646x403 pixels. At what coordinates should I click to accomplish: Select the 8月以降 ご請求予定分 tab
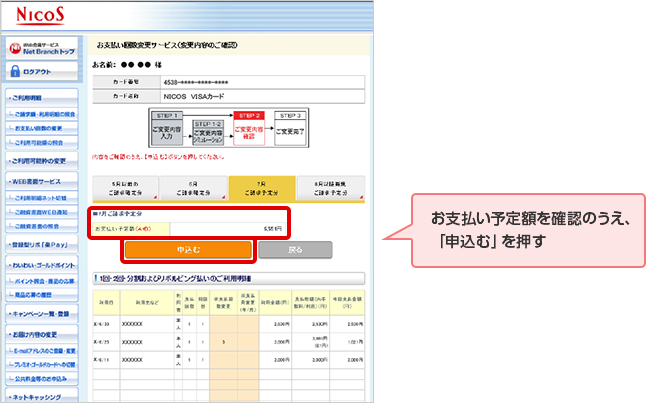tap(329, 188)
